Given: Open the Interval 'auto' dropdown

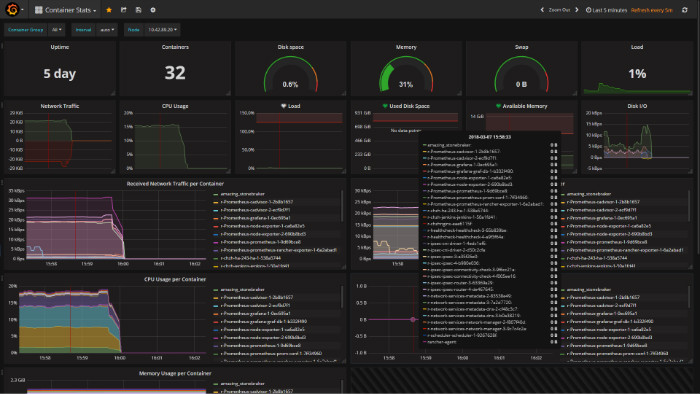Looking at the screenshot, I should click(107, 30).
